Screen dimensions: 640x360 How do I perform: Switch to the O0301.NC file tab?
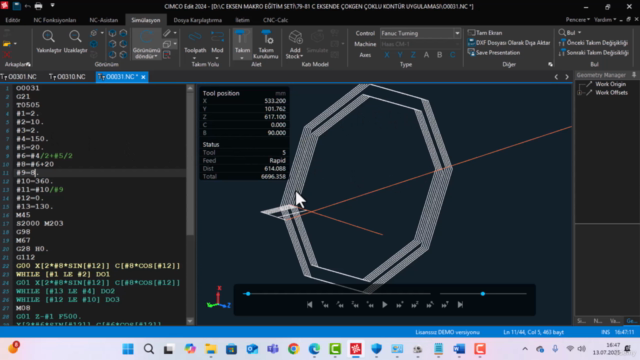click(x=19, y=77)
